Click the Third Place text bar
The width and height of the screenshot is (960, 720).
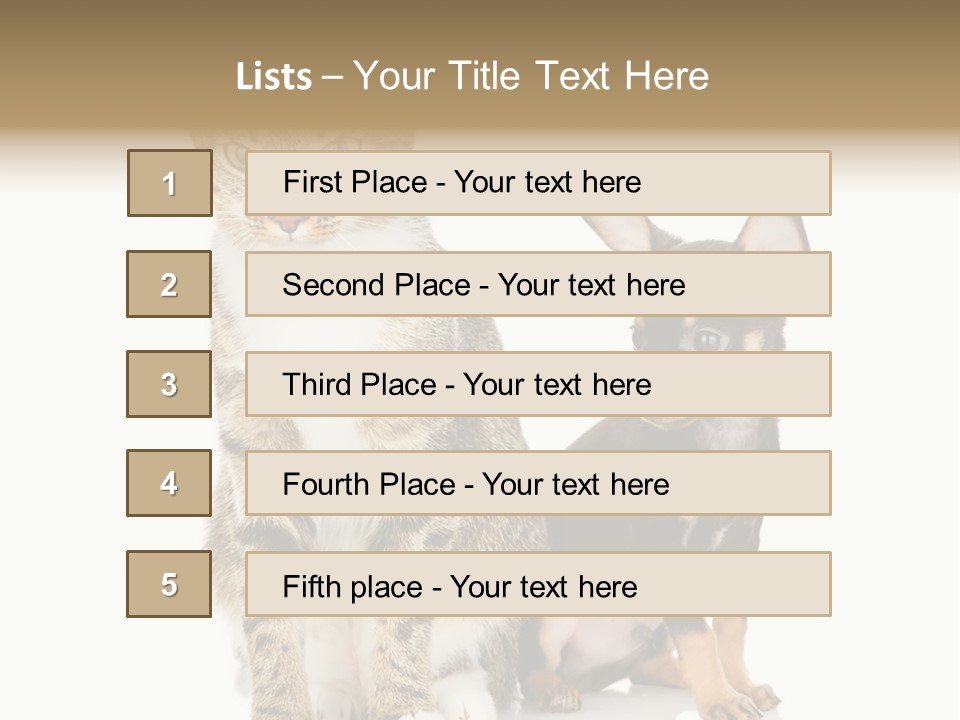pos(538,384)
